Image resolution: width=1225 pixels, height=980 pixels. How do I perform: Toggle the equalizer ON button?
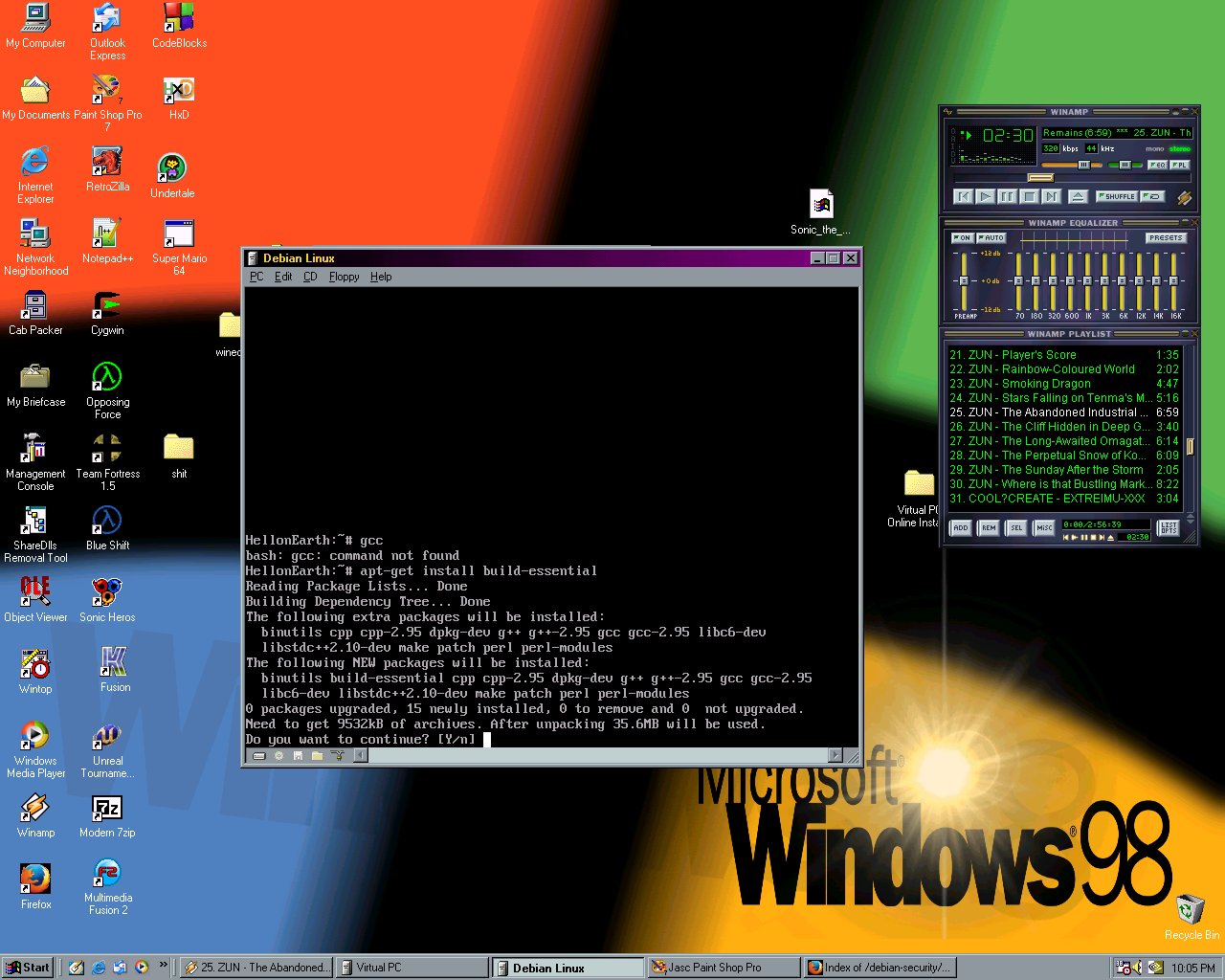pyautogui.click(x=962, y=237)
